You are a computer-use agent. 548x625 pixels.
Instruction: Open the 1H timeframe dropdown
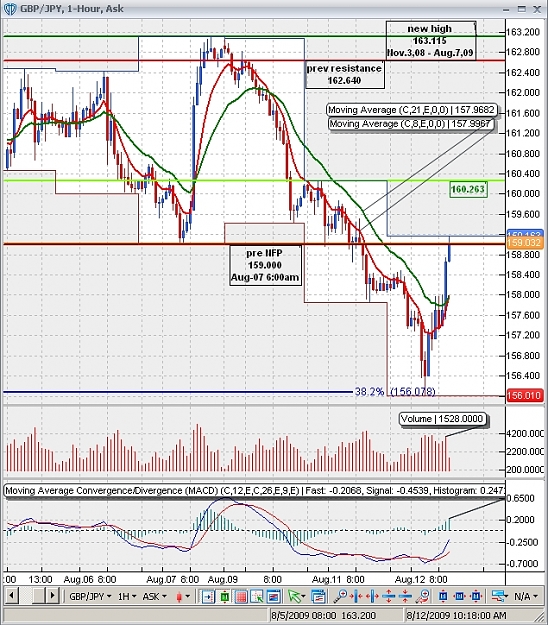(127, 596)
